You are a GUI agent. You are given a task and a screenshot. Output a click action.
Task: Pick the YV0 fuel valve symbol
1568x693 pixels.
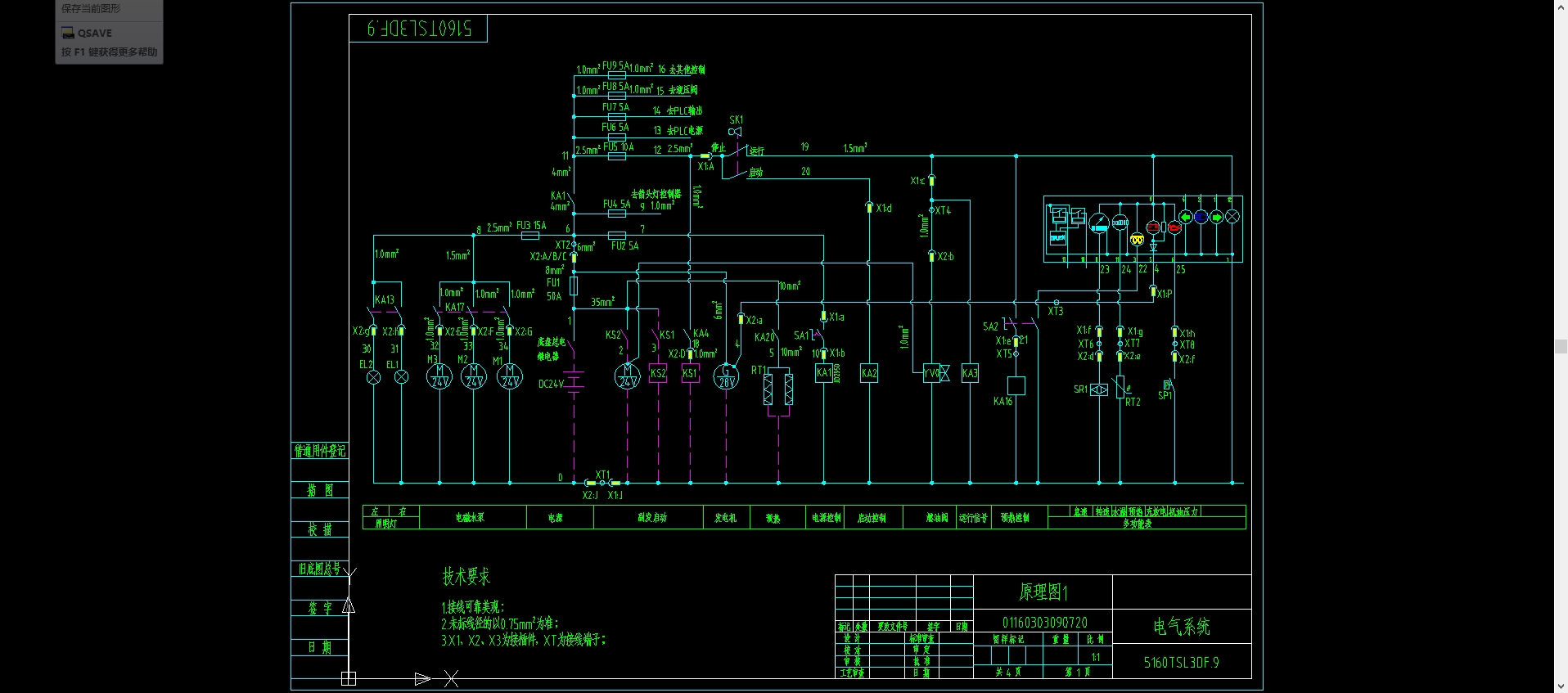point(936,373)
